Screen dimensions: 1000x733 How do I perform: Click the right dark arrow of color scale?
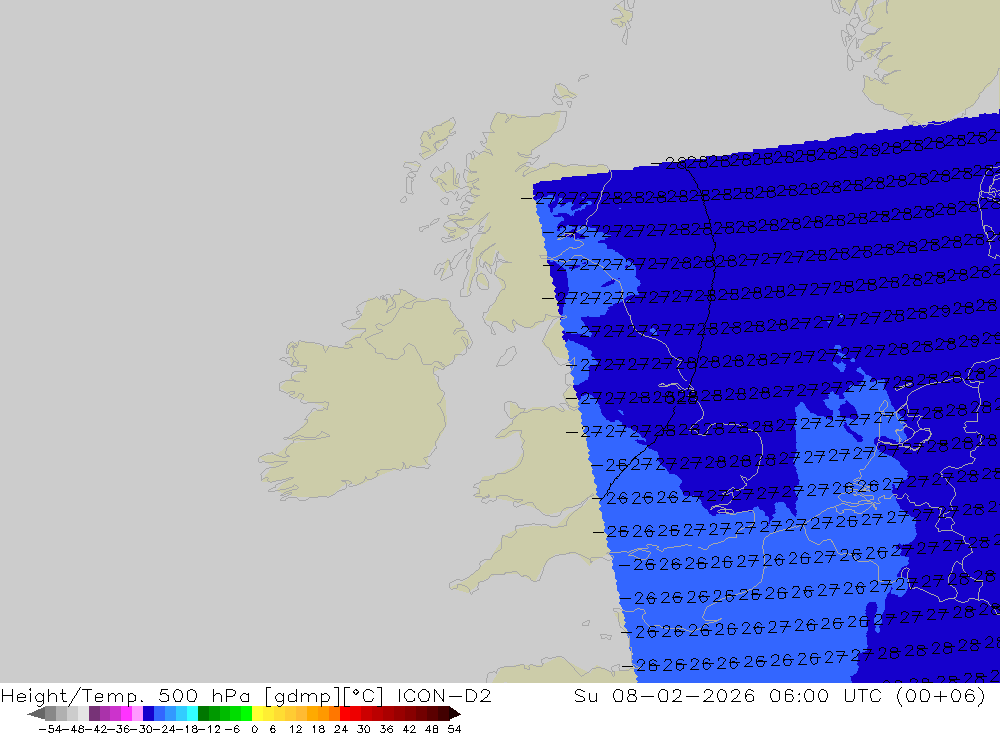[455, 714]
